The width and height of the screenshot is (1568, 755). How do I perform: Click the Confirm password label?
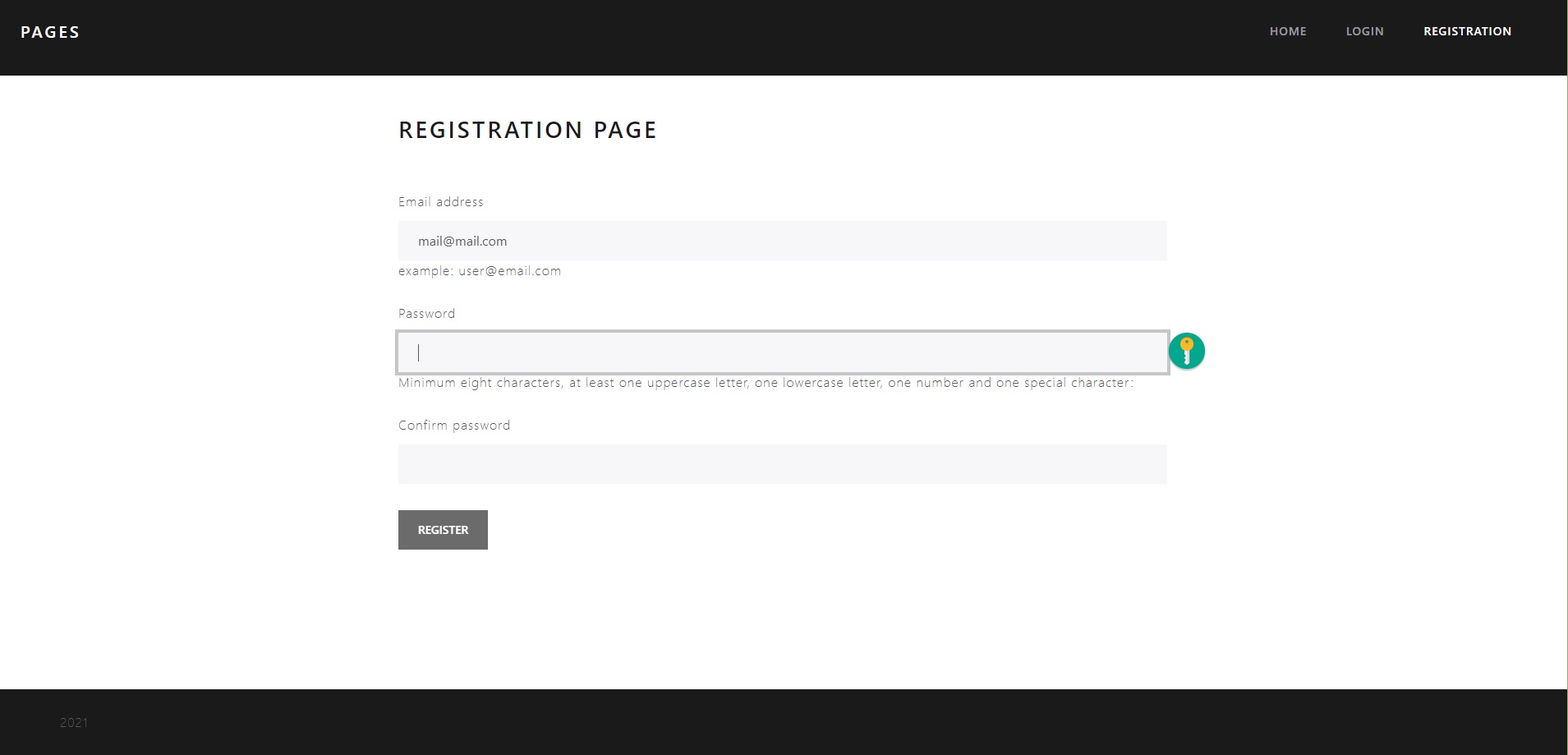coord(453,425)
